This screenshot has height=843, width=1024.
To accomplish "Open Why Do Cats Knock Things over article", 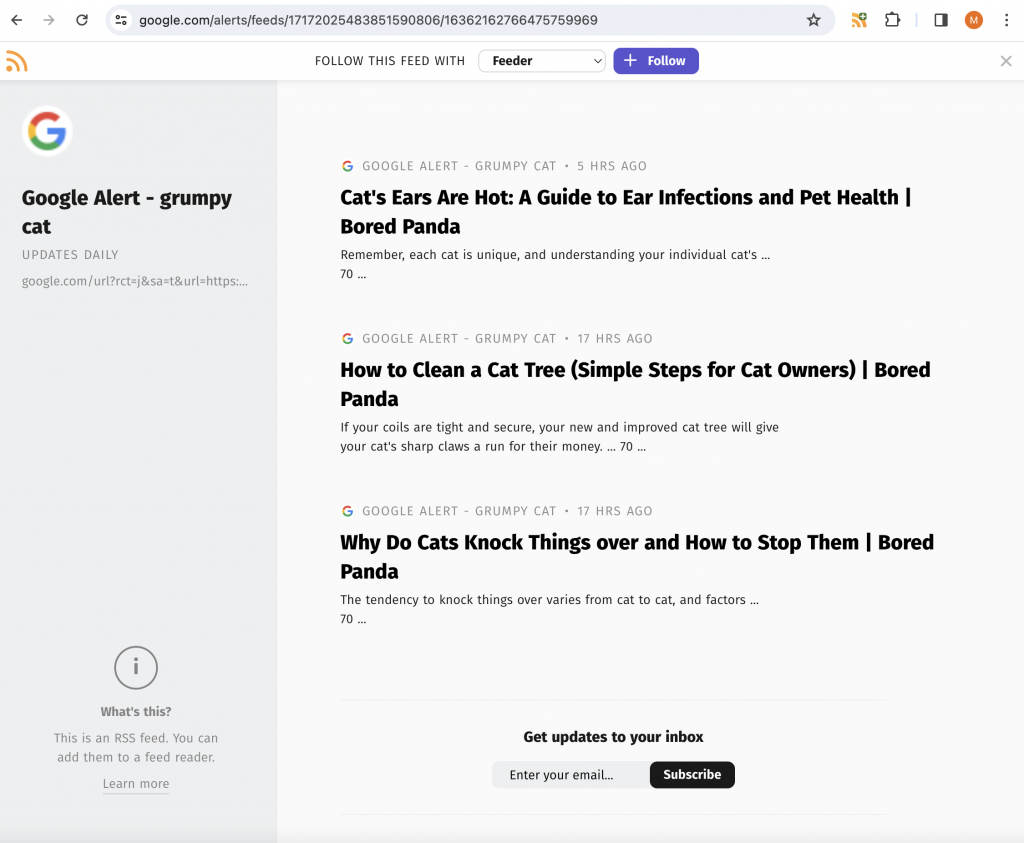I will coord(637,556).
